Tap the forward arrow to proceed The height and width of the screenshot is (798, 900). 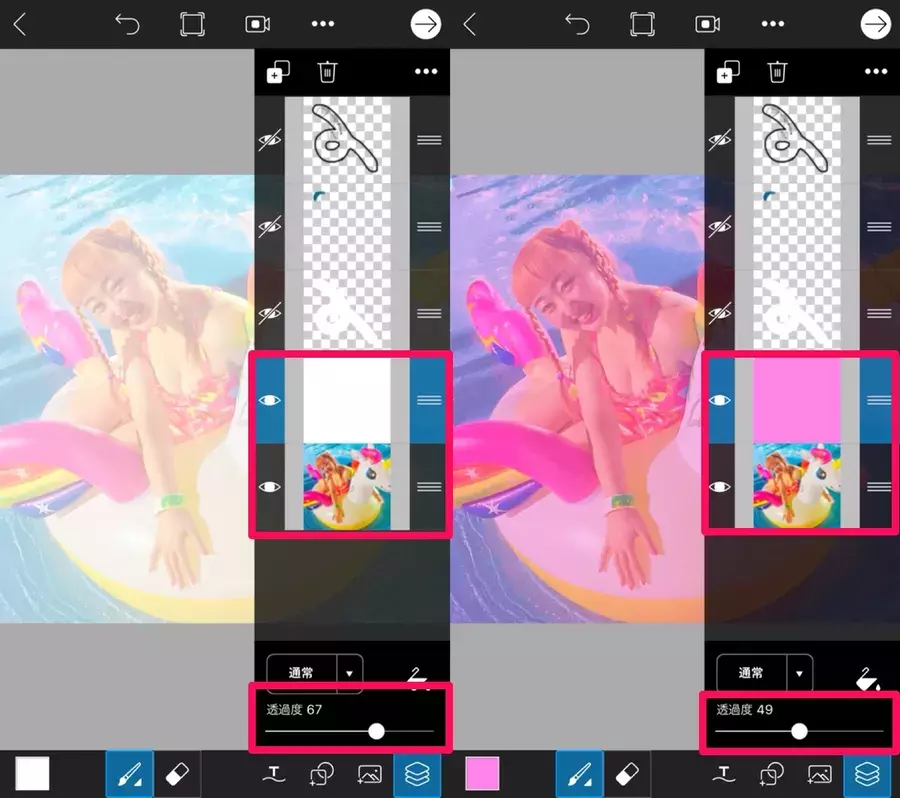425,23
